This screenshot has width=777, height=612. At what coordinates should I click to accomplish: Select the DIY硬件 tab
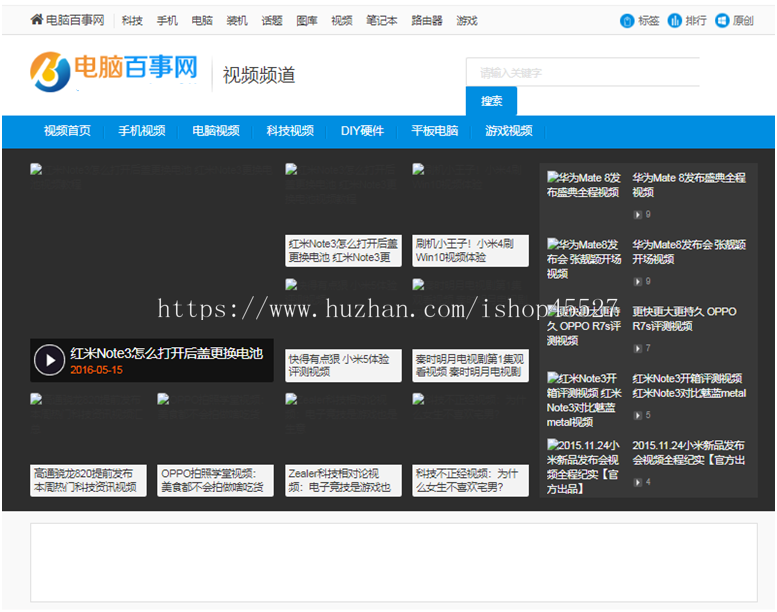click(x=362, y=131)
